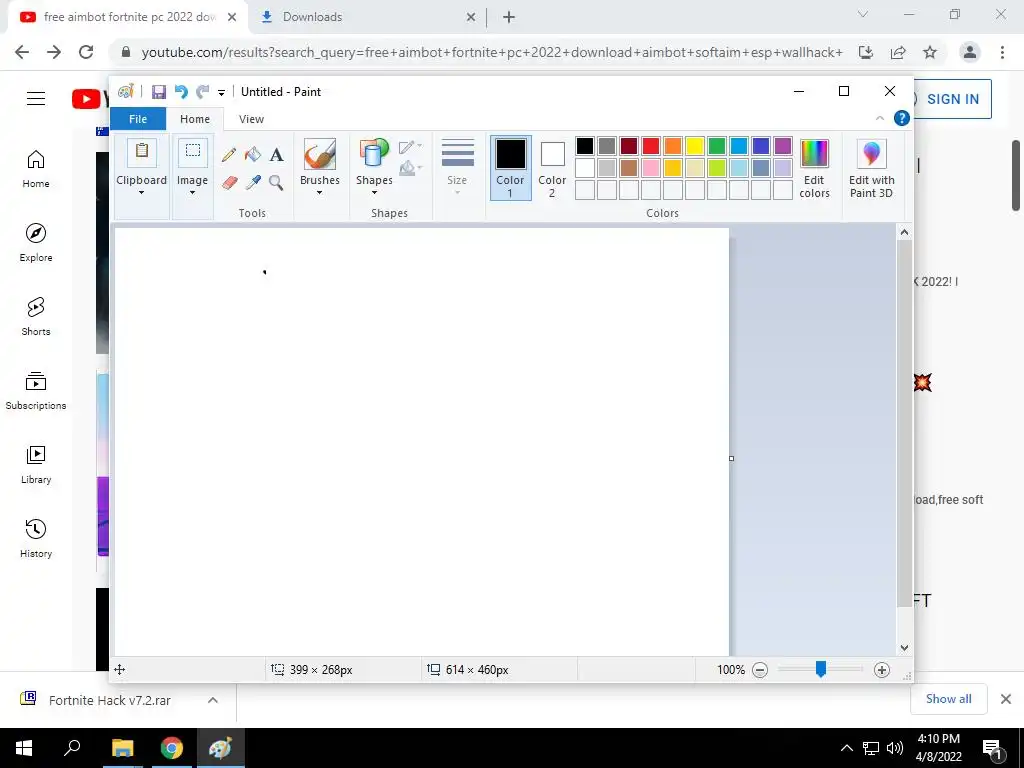Pick the yellow color swatch
The height and width of the screenshot is (768, 1024).
pos(695,146)
